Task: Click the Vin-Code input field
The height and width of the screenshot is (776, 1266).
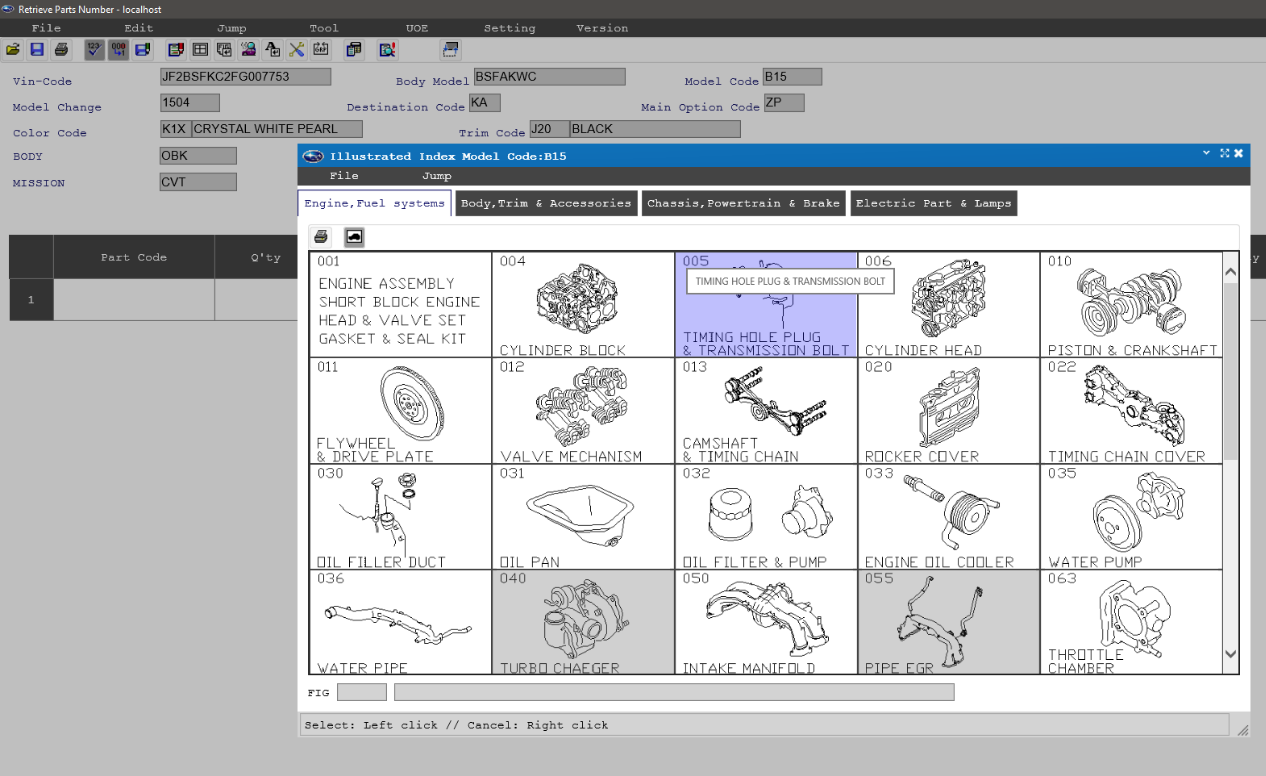Action: click(245, 77)
